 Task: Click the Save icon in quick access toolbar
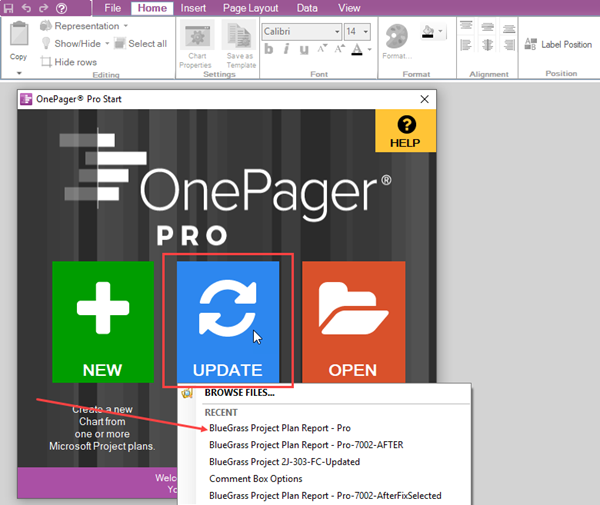pos(8,8)
